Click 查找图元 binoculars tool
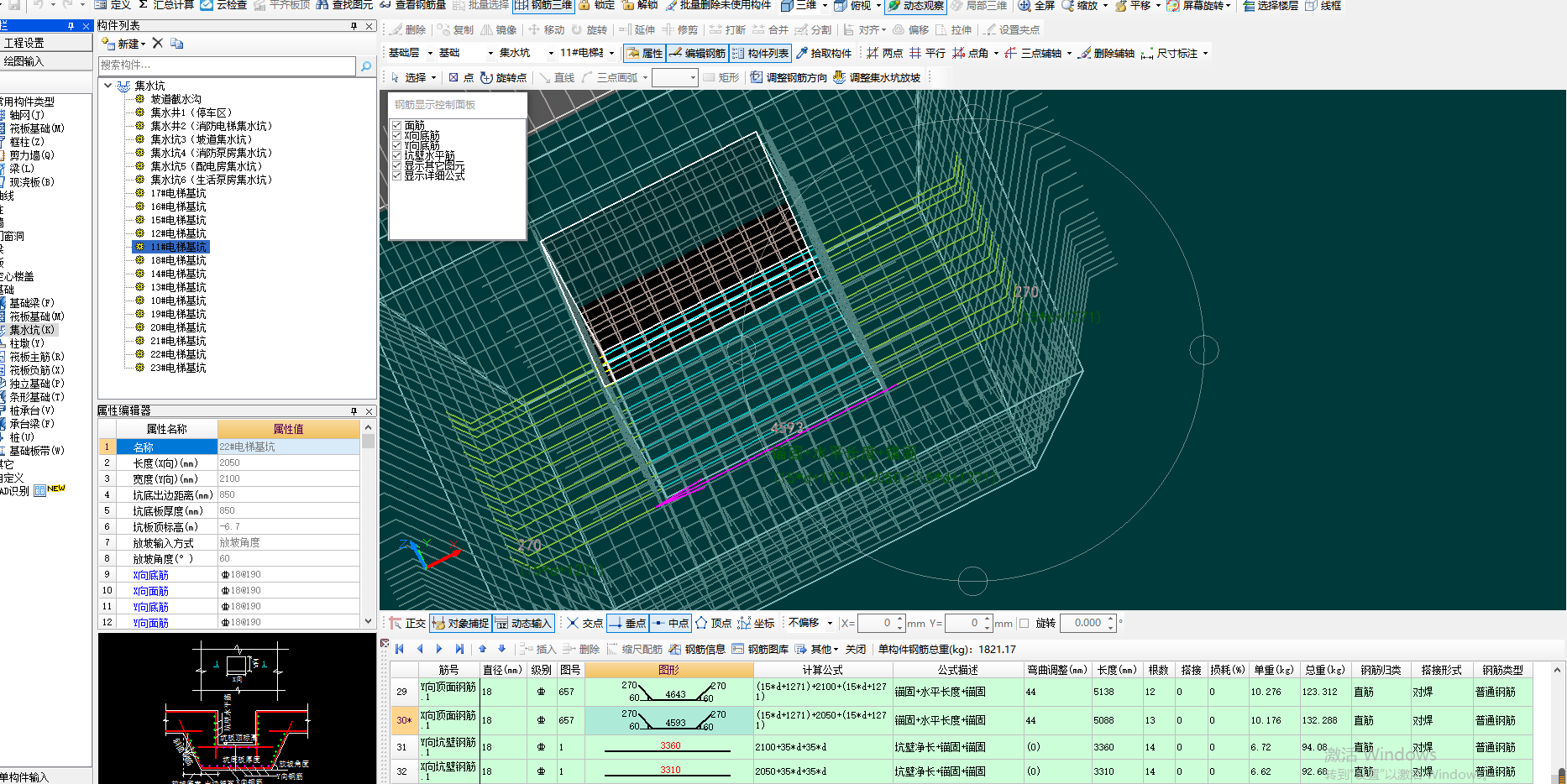Screen dimensions: 1567x784 [x=344, y=5]
